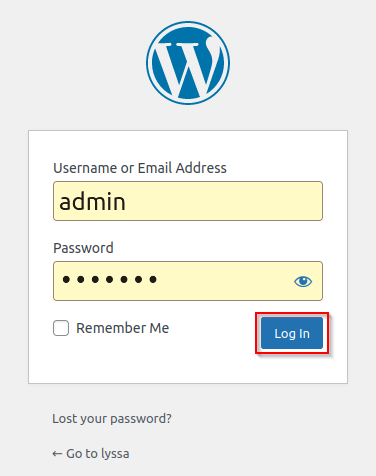
Task: Click on the masked password dots
Action: (109, 279)
